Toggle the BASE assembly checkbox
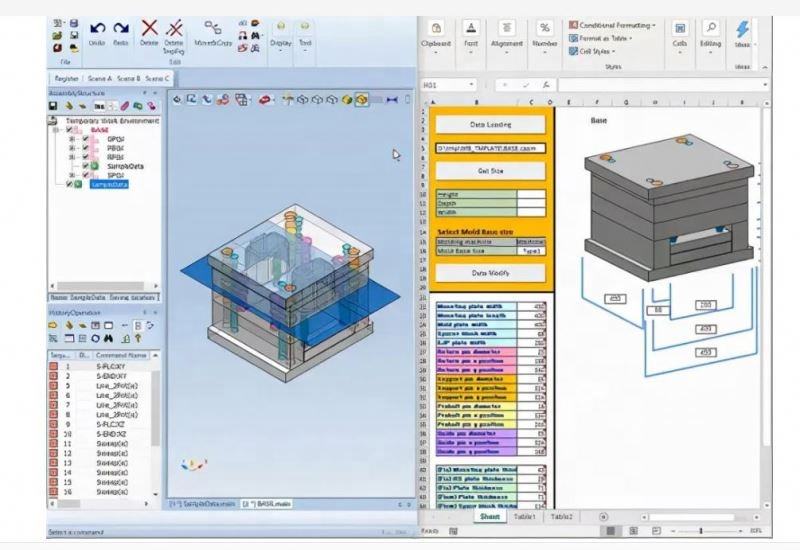This screenshot has height=550, width=800. [70, 130]
